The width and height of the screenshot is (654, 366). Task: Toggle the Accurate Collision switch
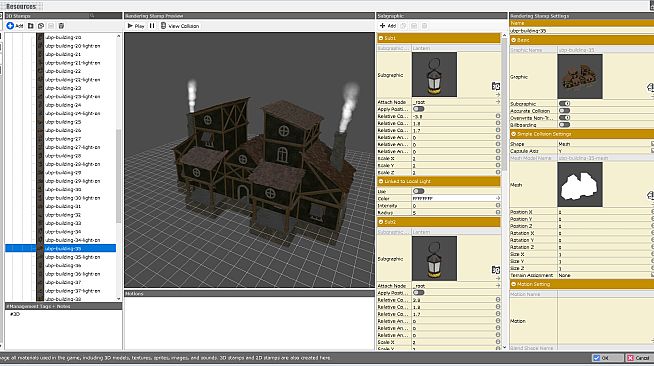pos(564,111)
